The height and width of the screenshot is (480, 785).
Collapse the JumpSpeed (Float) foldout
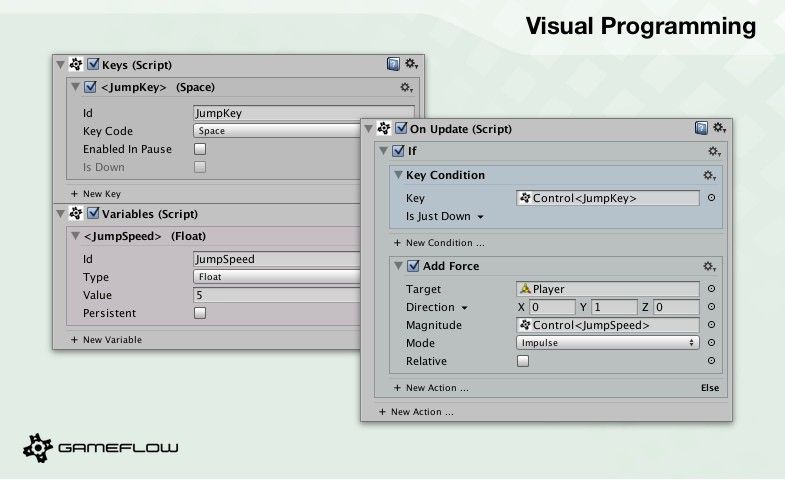pos(75,236)
